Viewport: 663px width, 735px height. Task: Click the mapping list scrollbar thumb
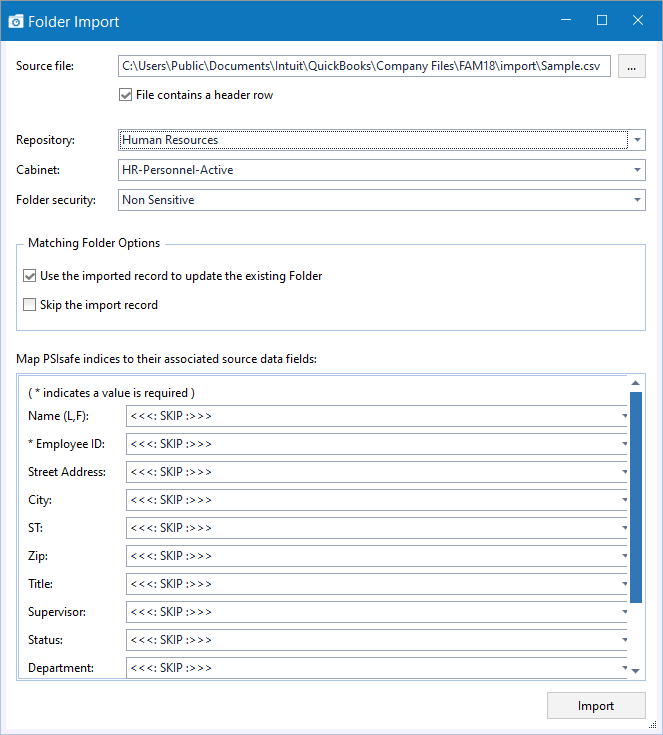click(636, 497)
